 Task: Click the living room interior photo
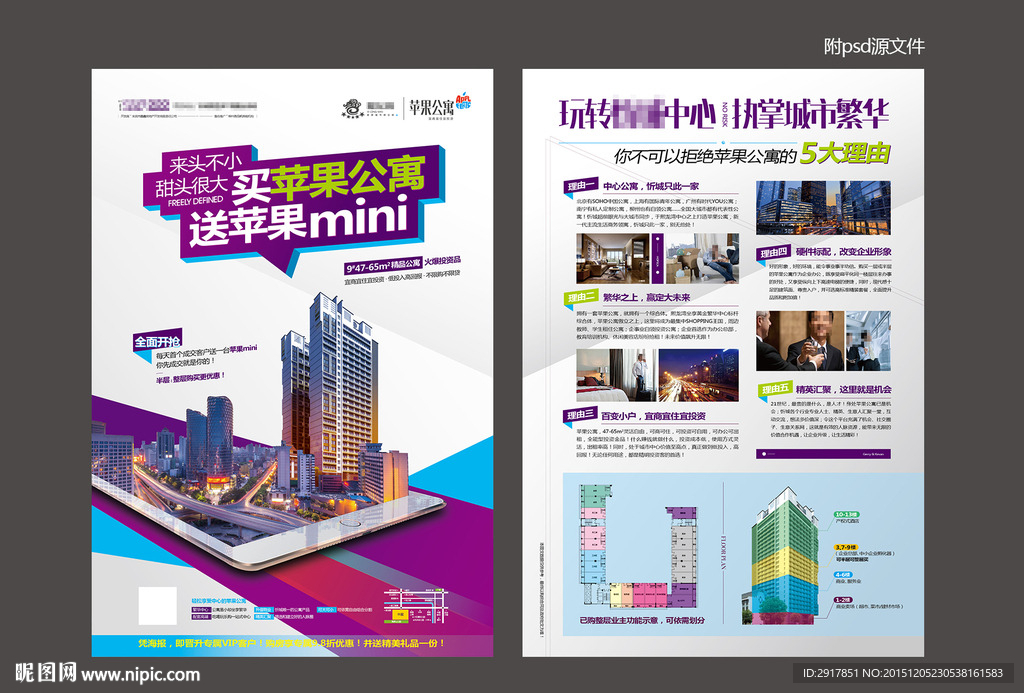tap(613, 259)
